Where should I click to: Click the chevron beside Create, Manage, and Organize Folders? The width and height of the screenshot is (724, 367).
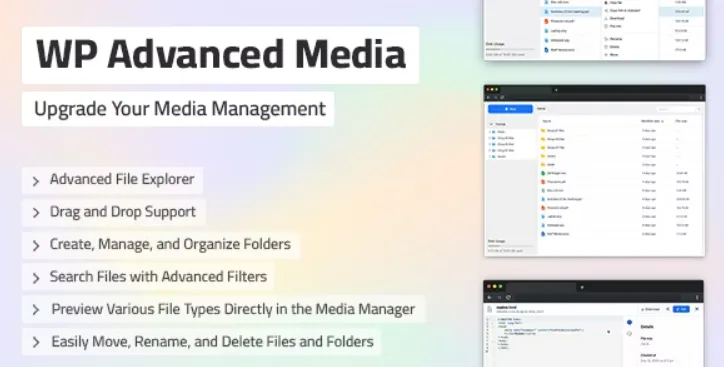point(36,246)
